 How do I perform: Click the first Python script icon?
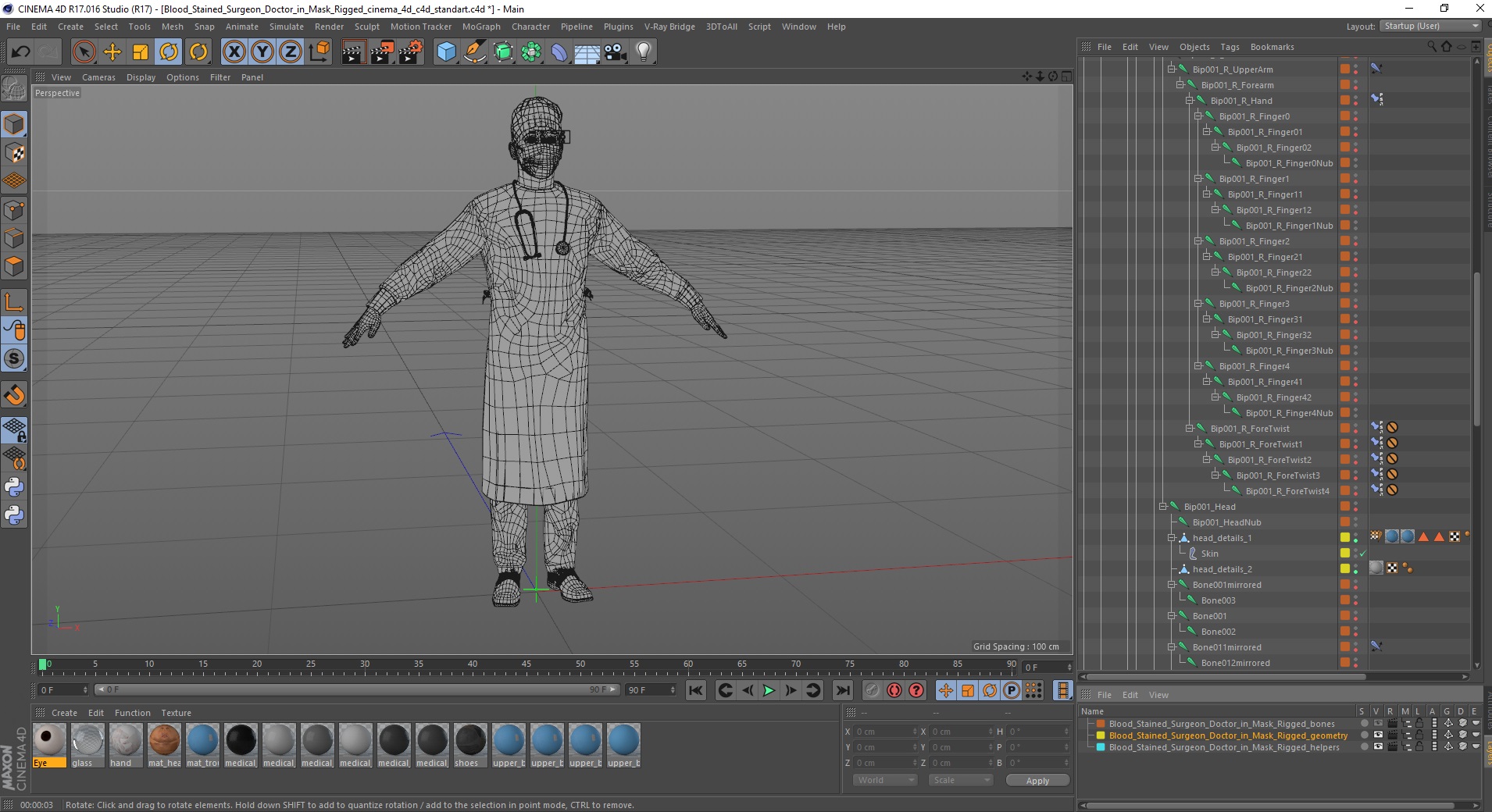14,487
